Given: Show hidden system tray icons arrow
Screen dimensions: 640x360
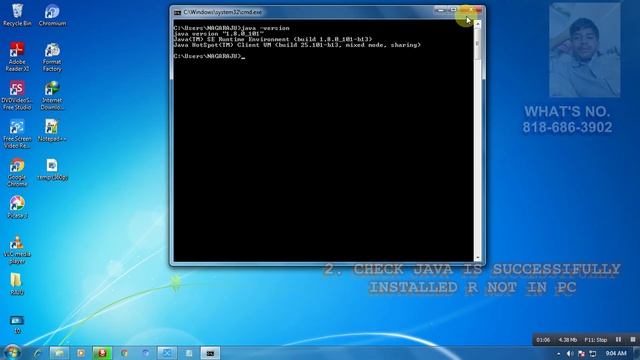Looking at the screenshot, I should pyautogui.click(x=558, y=353).
